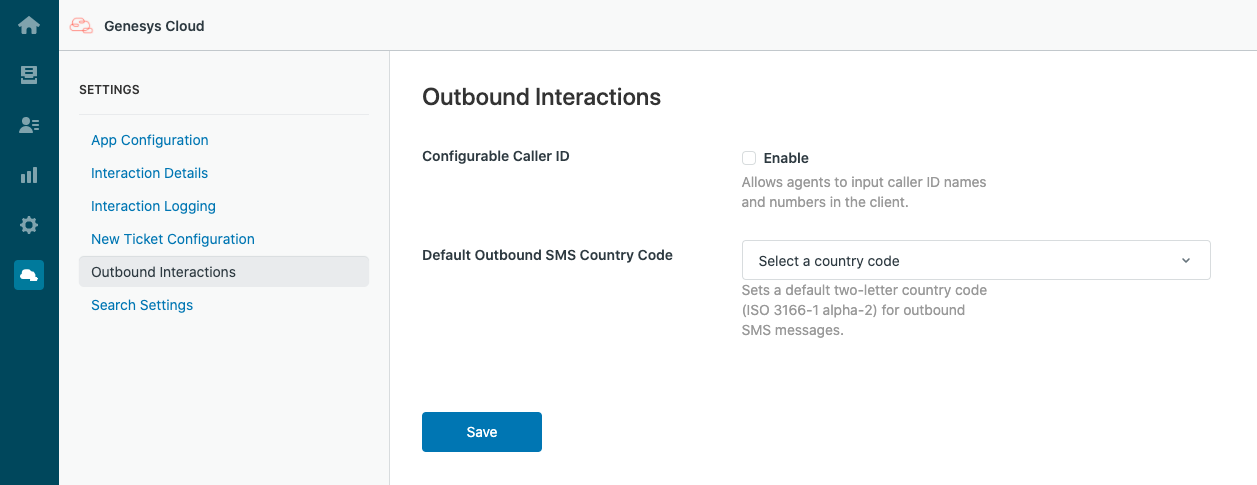Open the Select a country code dropdown

click(x=976, y=260)
